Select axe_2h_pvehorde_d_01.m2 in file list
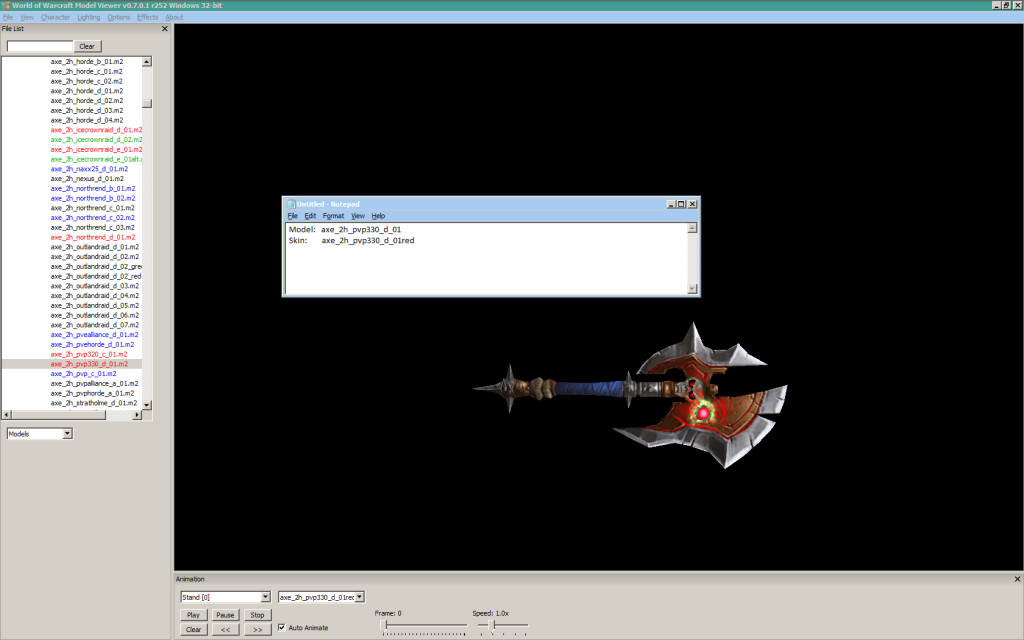1024x640 pixels. (93, 345)
